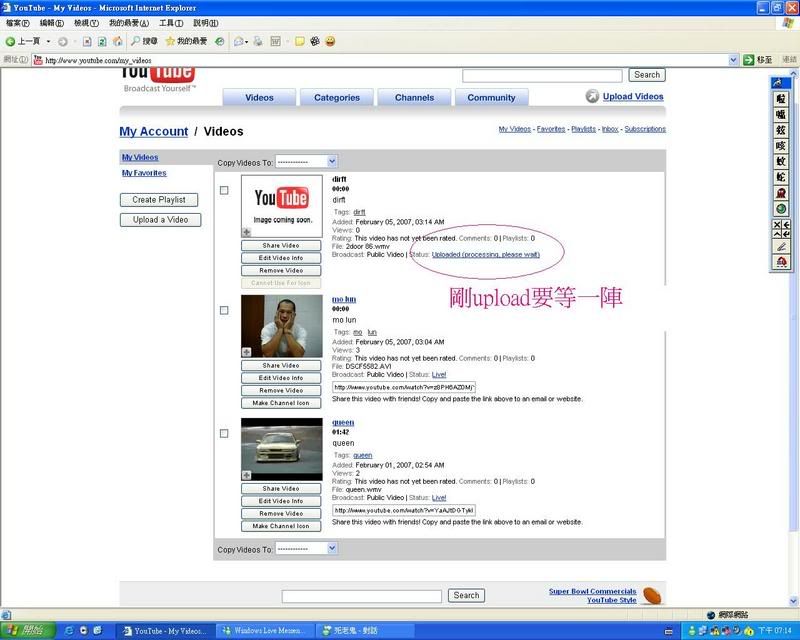Screen dimensions: 800x640
Task: Open the top Copy Videos To dropdown
Action: pos(307,162)
